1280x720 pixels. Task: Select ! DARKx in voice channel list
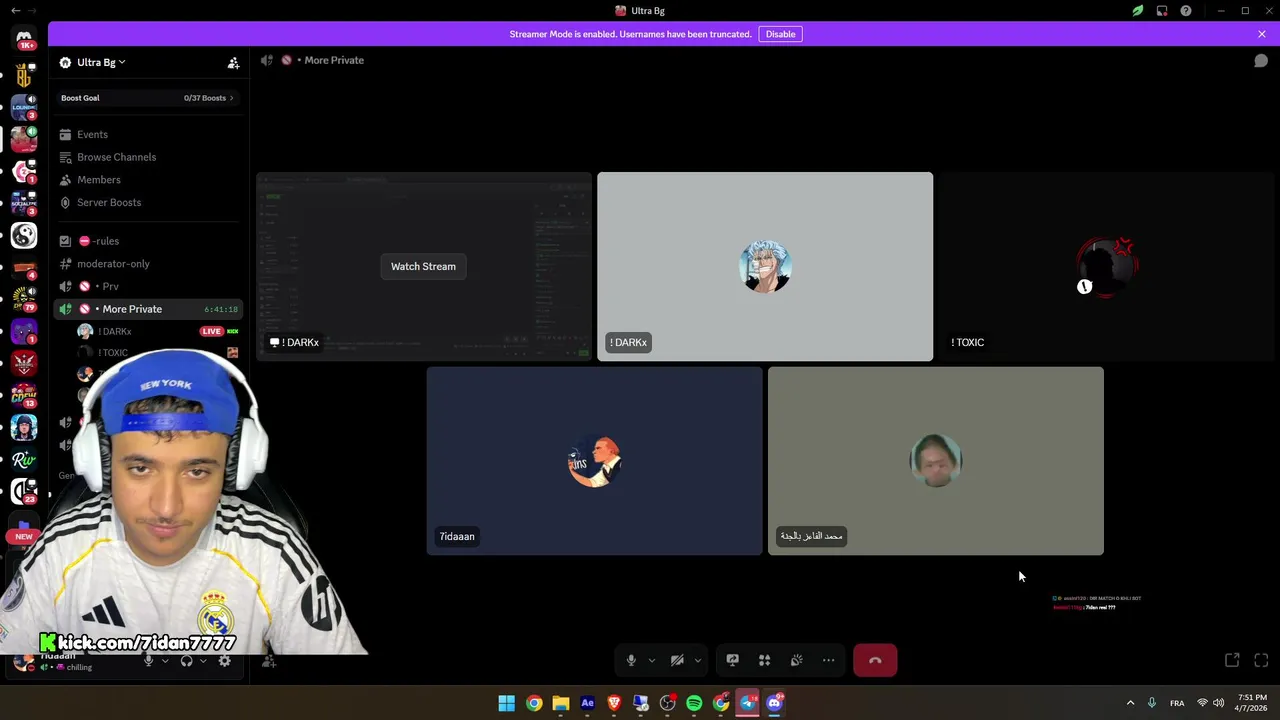(x=158, y=331)
